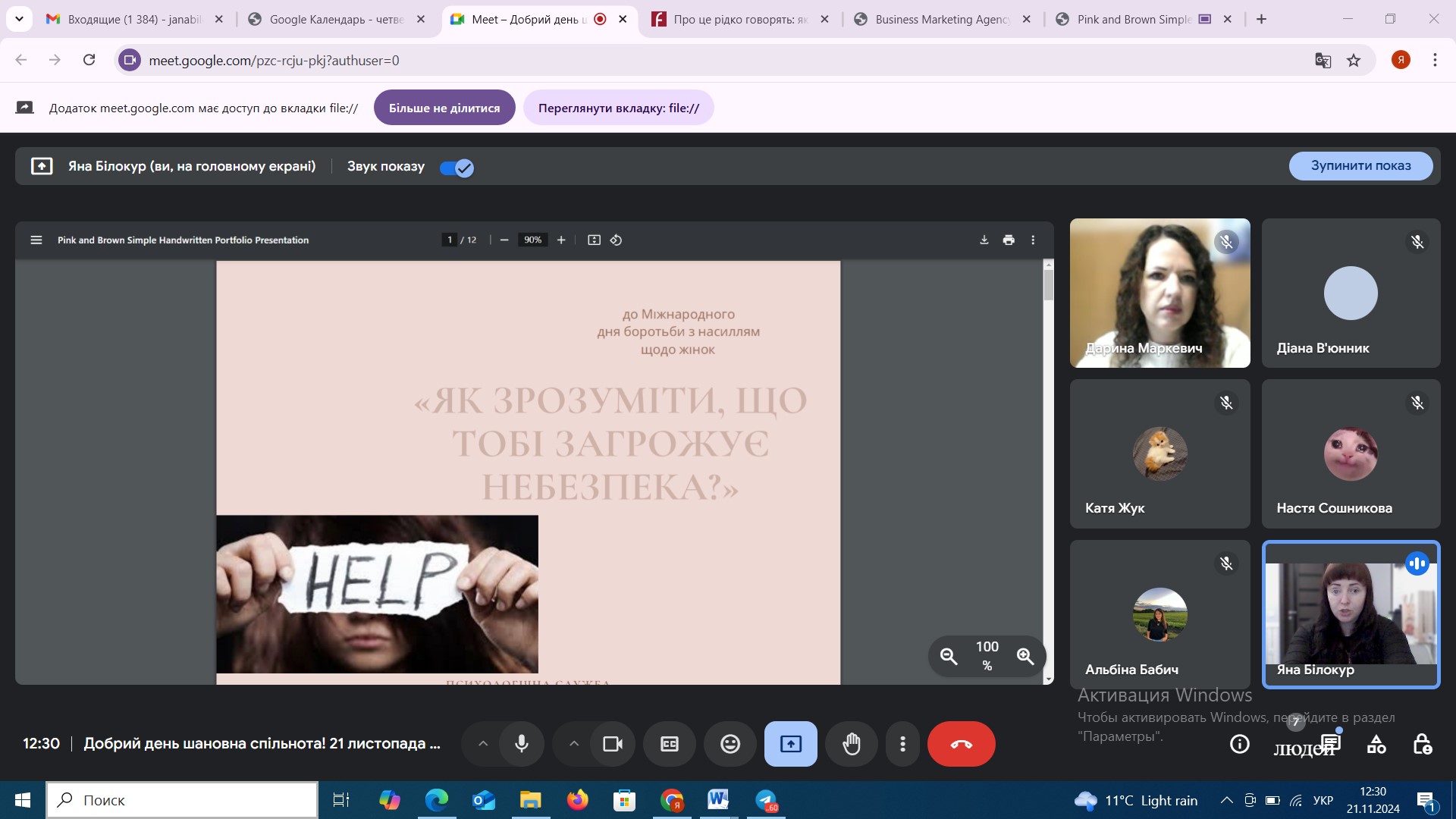Click 'Переглянути вкладку: file://' button
The width and height of the screenshot is (1456, 819).
[619, 108]
